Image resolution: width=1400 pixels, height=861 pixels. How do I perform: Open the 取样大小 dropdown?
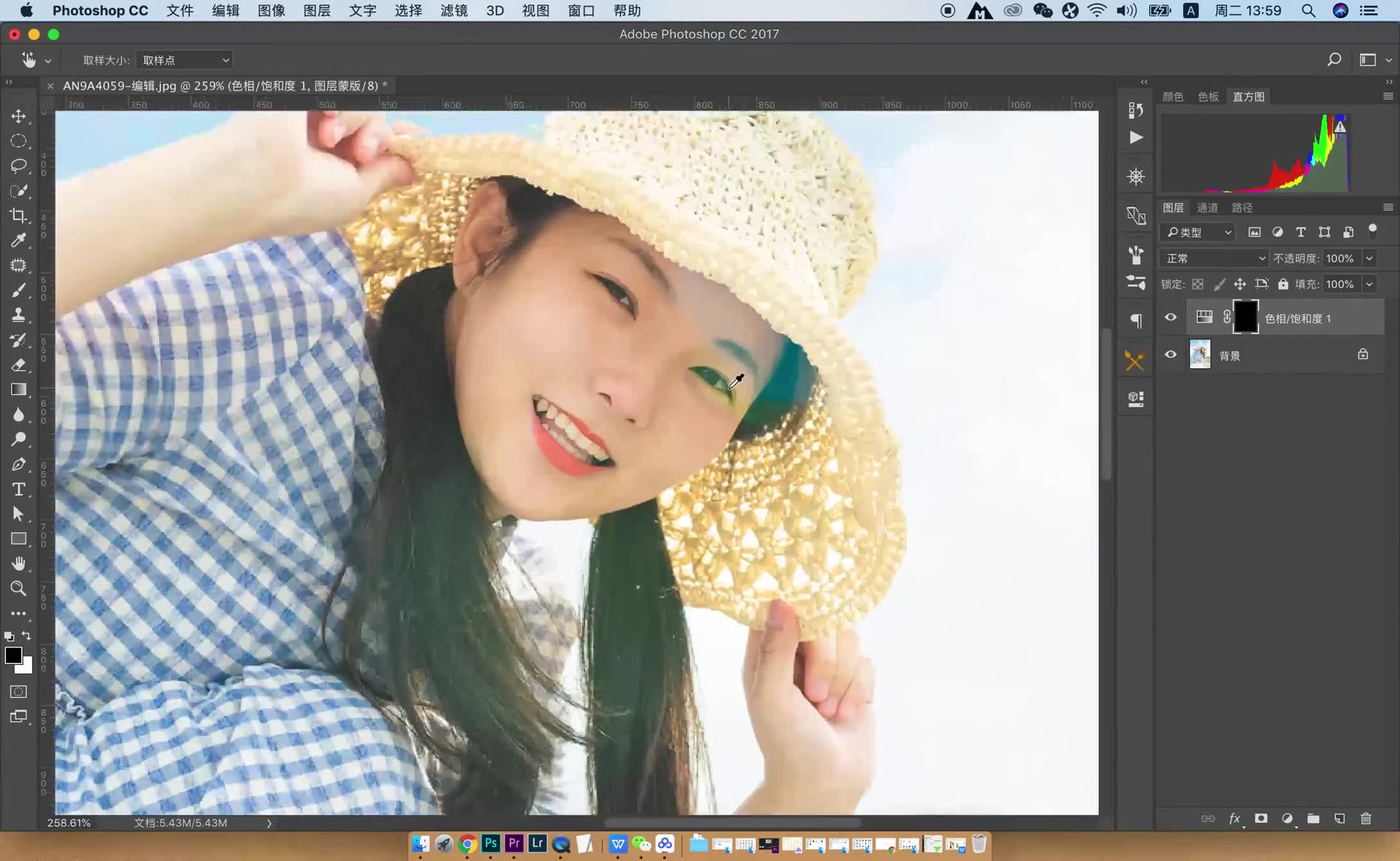tap(184, 60)
